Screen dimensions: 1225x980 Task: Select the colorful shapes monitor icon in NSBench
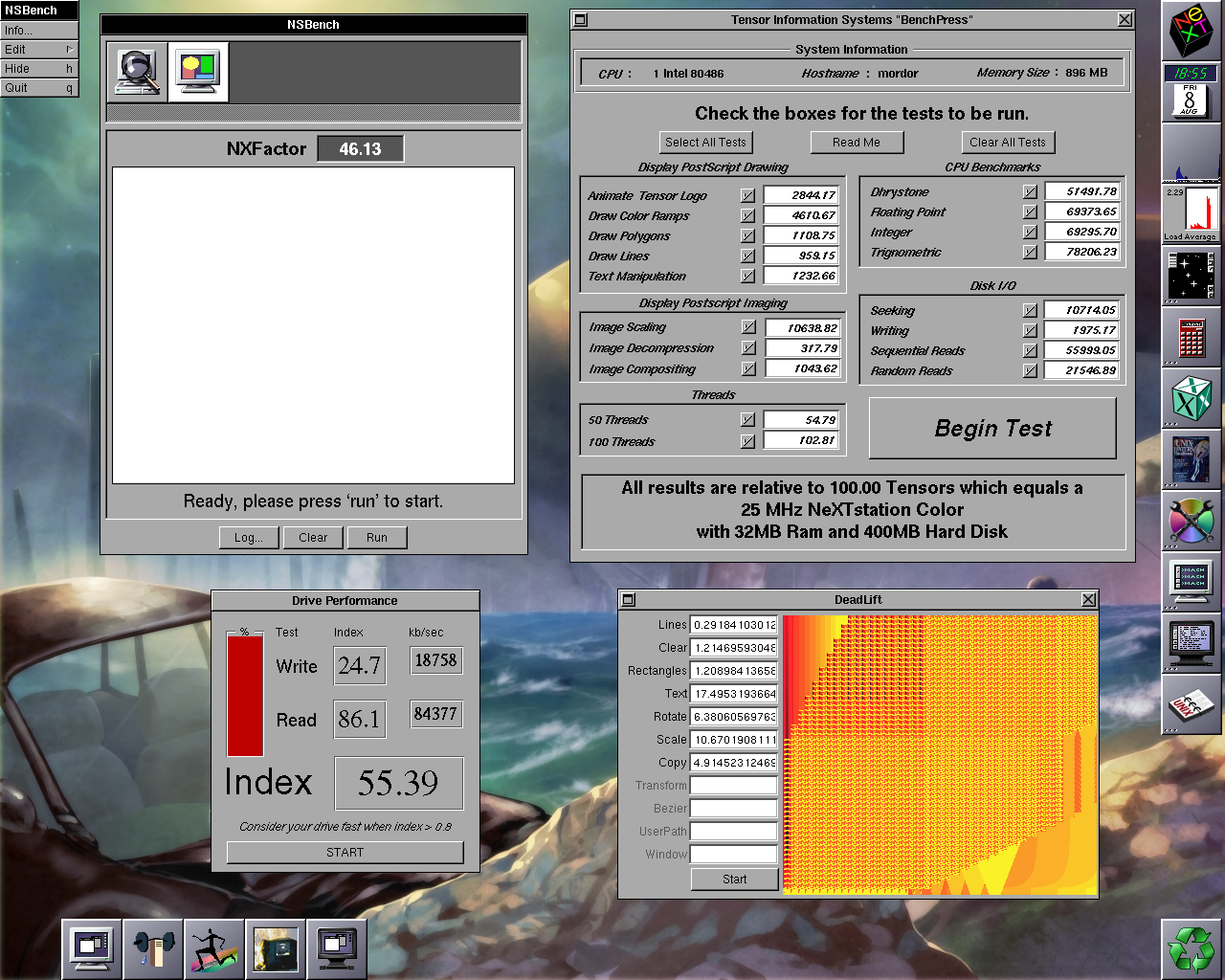(x=198, y=72)
